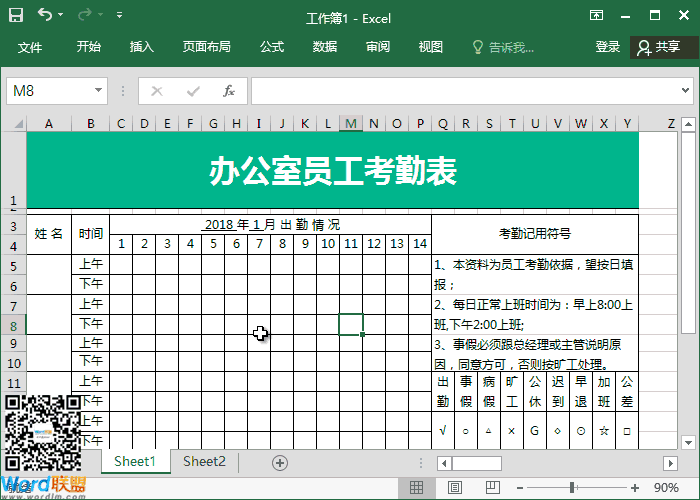700x500 pixels.
Task: Switch to Sheet2 tab
Action: (x=204, y=461)
